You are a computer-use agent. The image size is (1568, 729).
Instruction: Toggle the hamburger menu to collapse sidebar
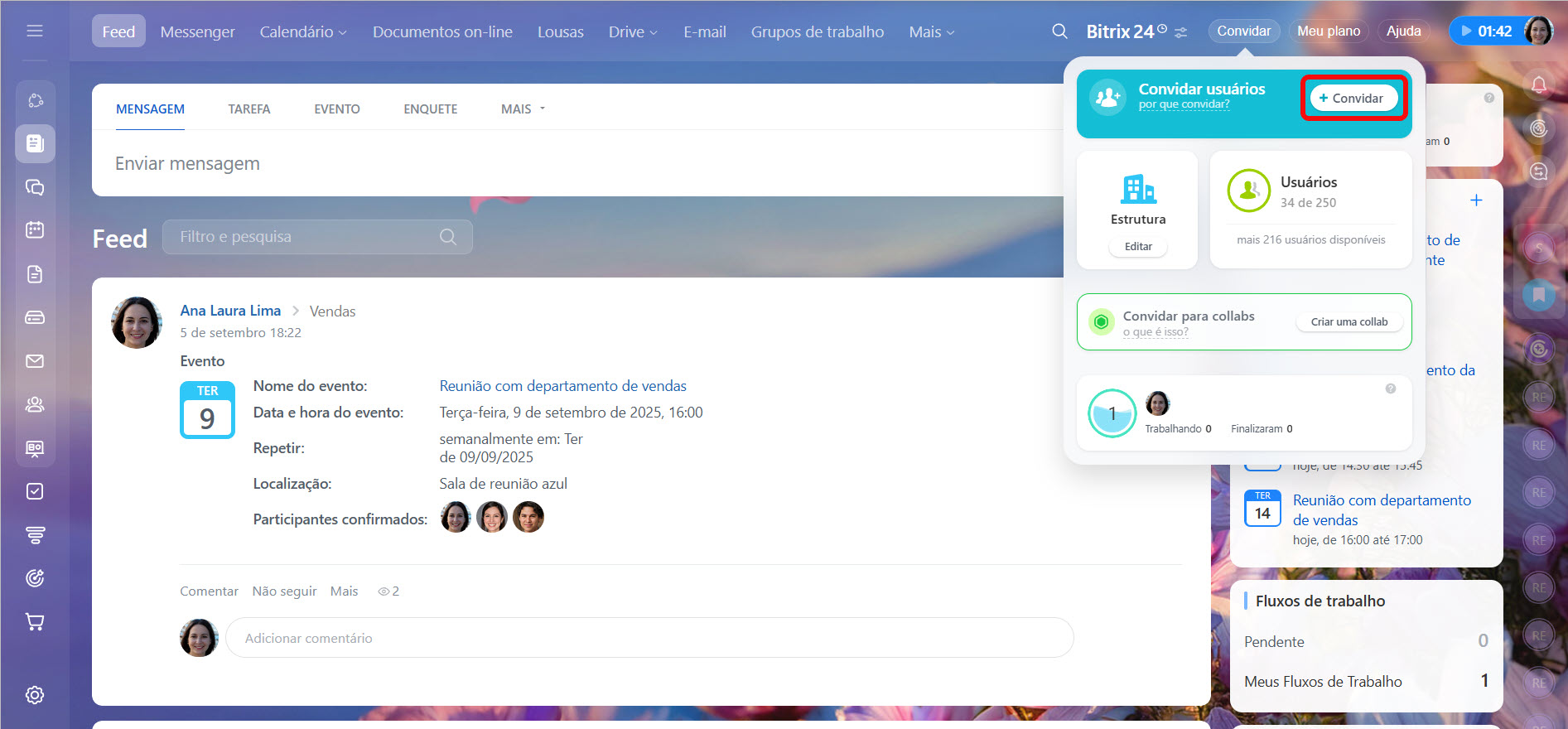point(35,31)
